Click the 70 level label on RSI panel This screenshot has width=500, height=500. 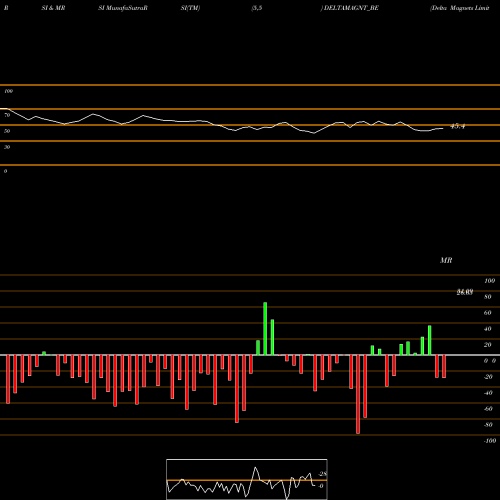tap(7, 115)
